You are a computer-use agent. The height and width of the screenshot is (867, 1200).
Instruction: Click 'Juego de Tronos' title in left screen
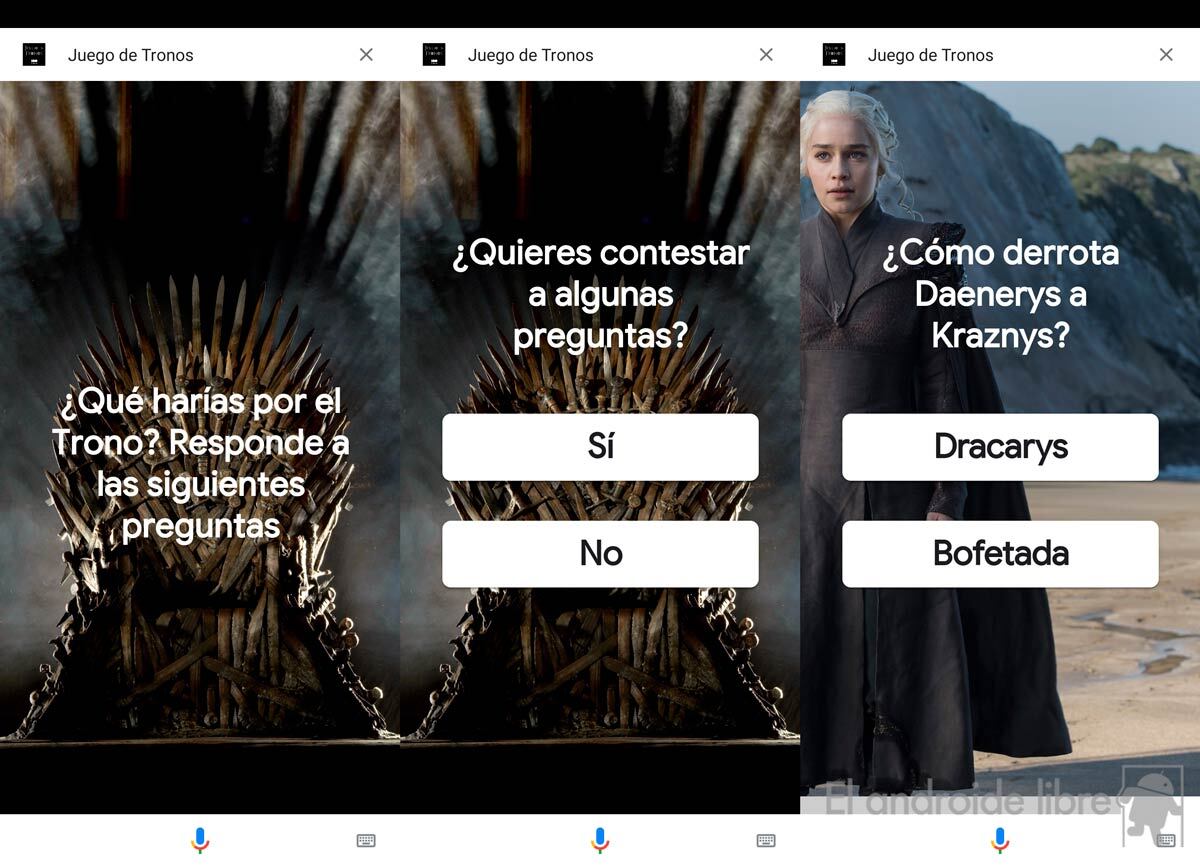tap(131, 55)
